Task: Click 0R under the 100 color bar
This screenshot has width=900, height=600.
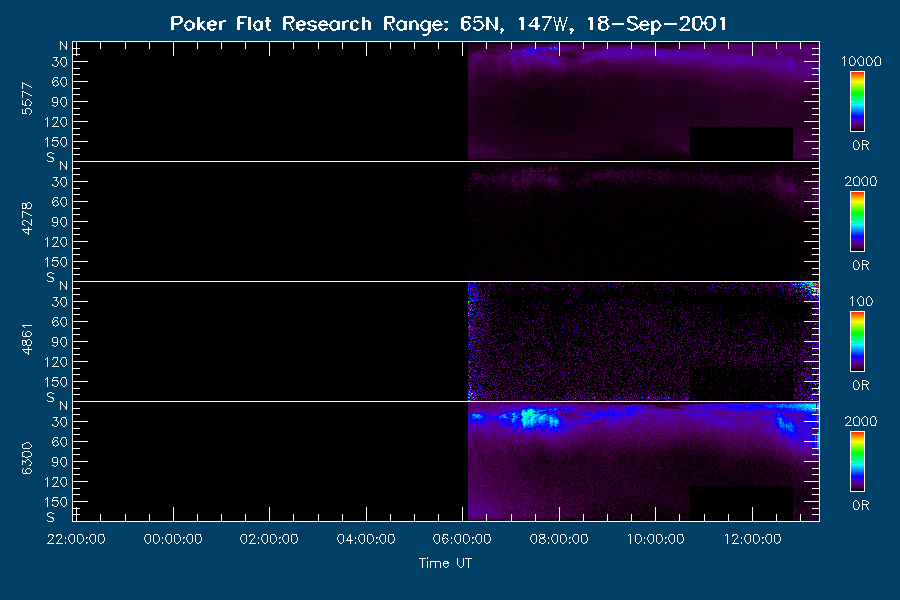Action: pos(861,385)
